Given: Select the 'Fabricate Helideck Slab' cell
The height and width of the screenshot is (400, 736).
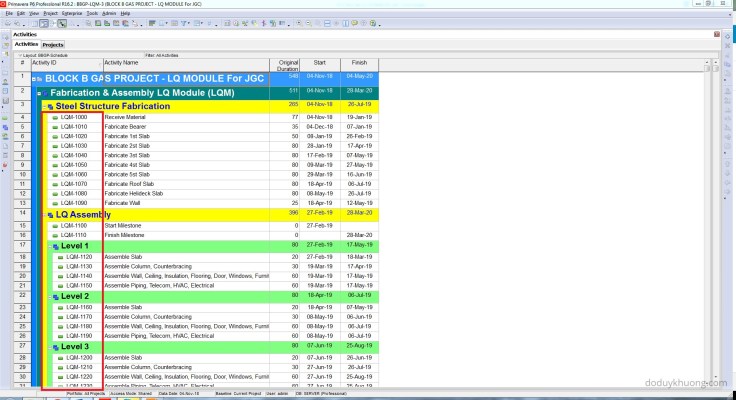Looking at the screenshot, I should pyautogui.click(x=186, y=193).
